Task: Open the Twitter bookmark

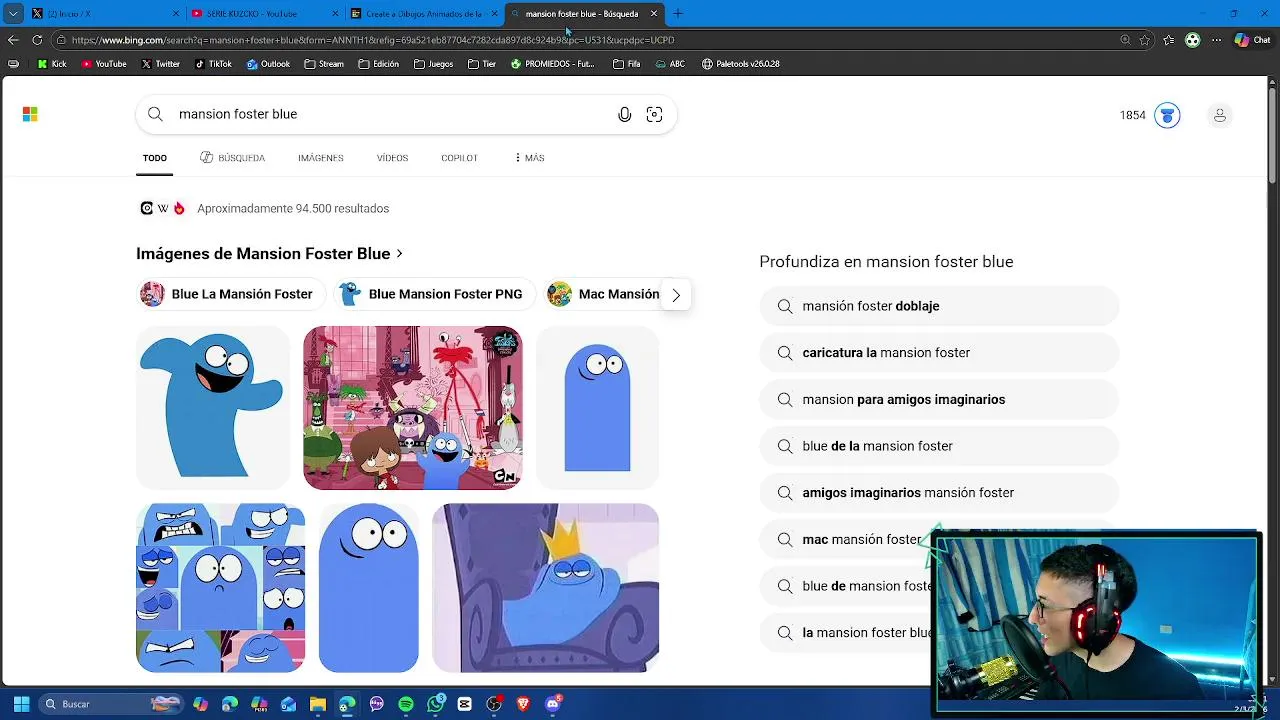Action: point(161,64)
